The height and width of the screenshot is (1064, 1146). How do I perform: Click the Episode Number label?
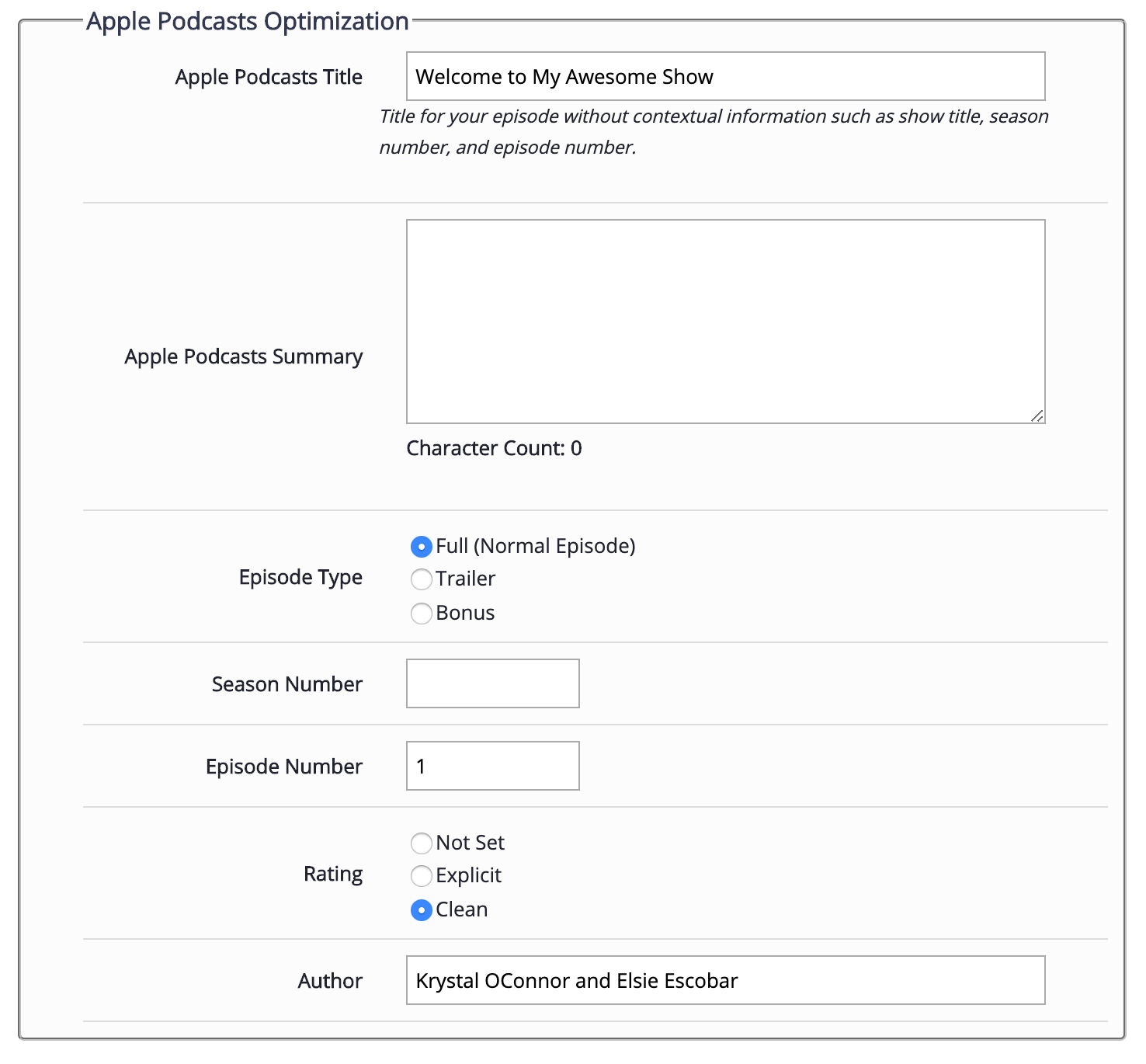[283, 767]
